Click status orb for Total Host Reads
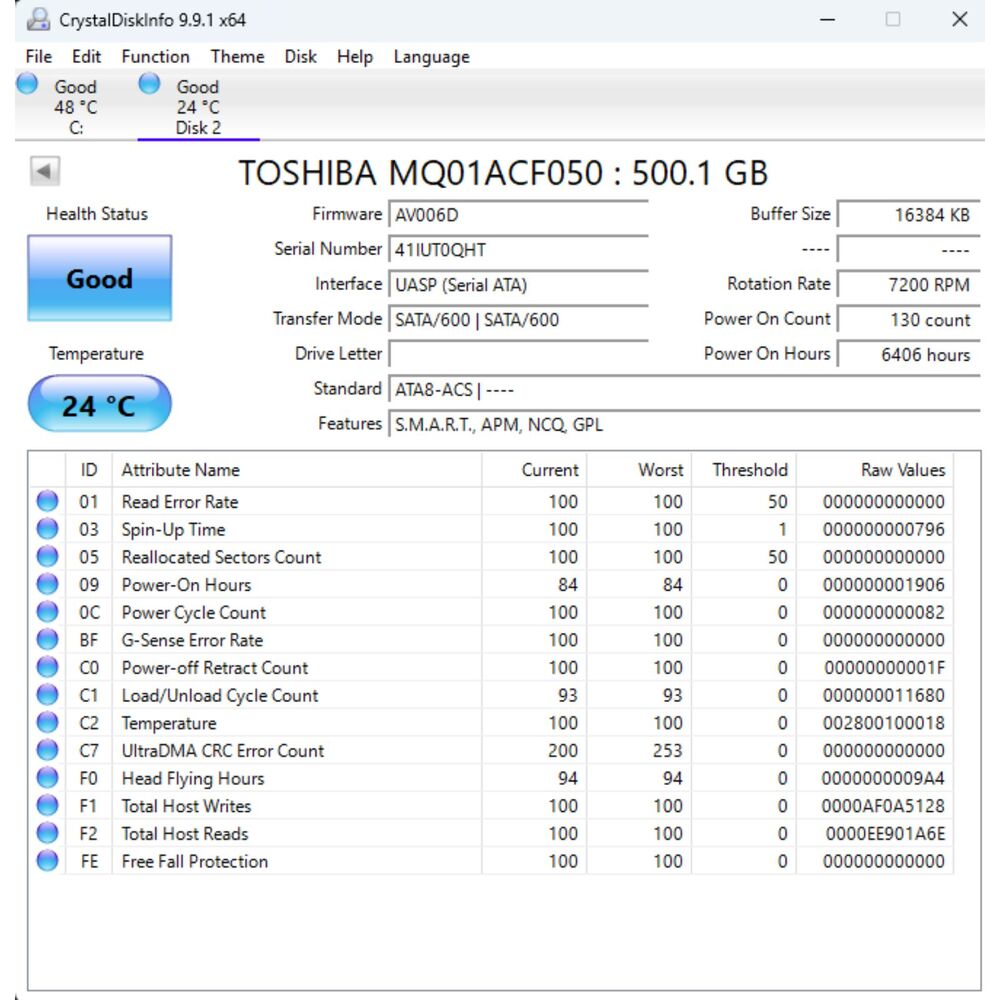This screenshot has height=1000, width=1000. tap(47, 833)
